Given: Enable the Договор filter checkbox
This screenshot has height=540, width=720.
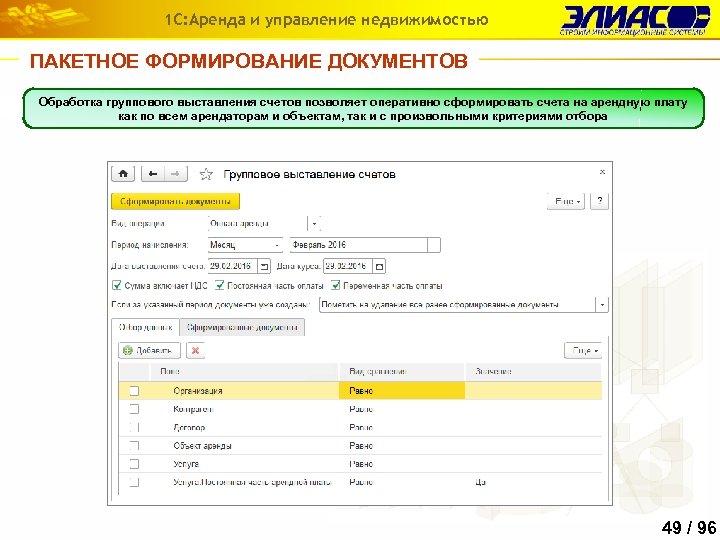Looking at the screenshot, I should click(134, 428).
